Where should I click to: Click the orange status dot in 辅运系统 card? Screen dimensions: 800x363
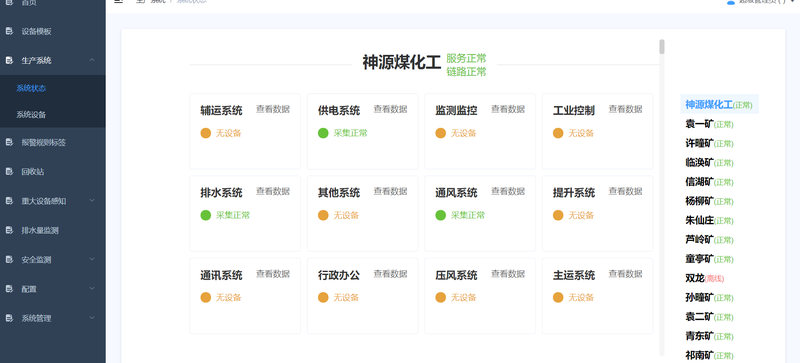(x=206, y=133)
